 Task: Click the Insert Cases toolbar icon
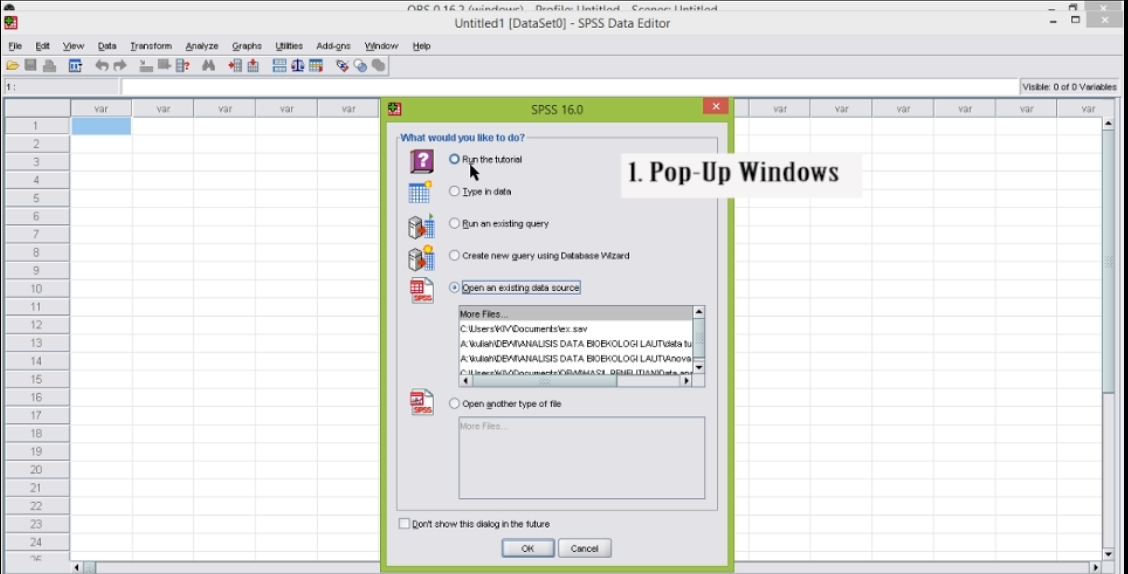pos(235,65)
